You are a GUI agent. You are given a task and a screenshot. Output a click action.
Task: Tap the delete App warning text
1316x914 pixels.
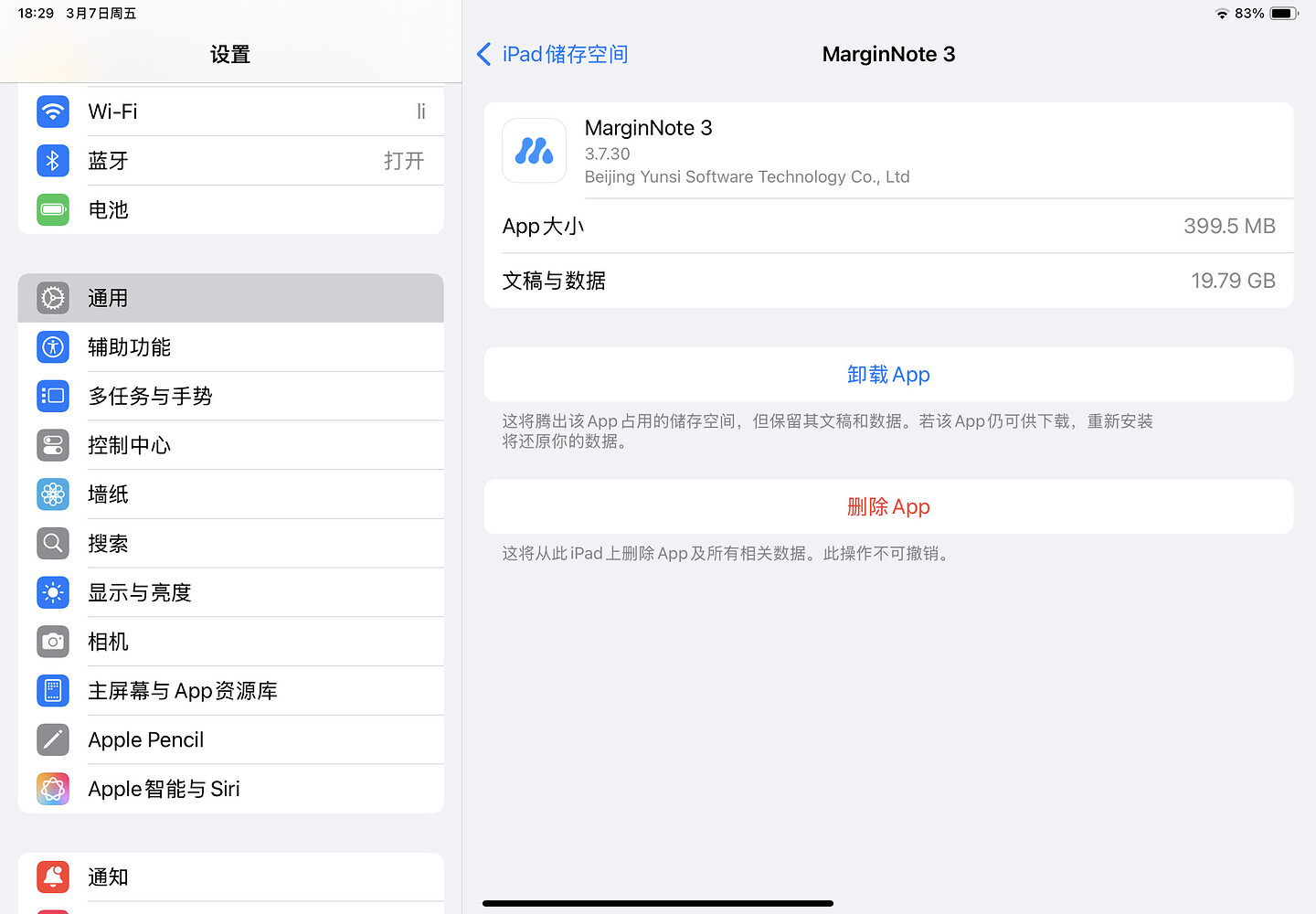click(727, 553)
